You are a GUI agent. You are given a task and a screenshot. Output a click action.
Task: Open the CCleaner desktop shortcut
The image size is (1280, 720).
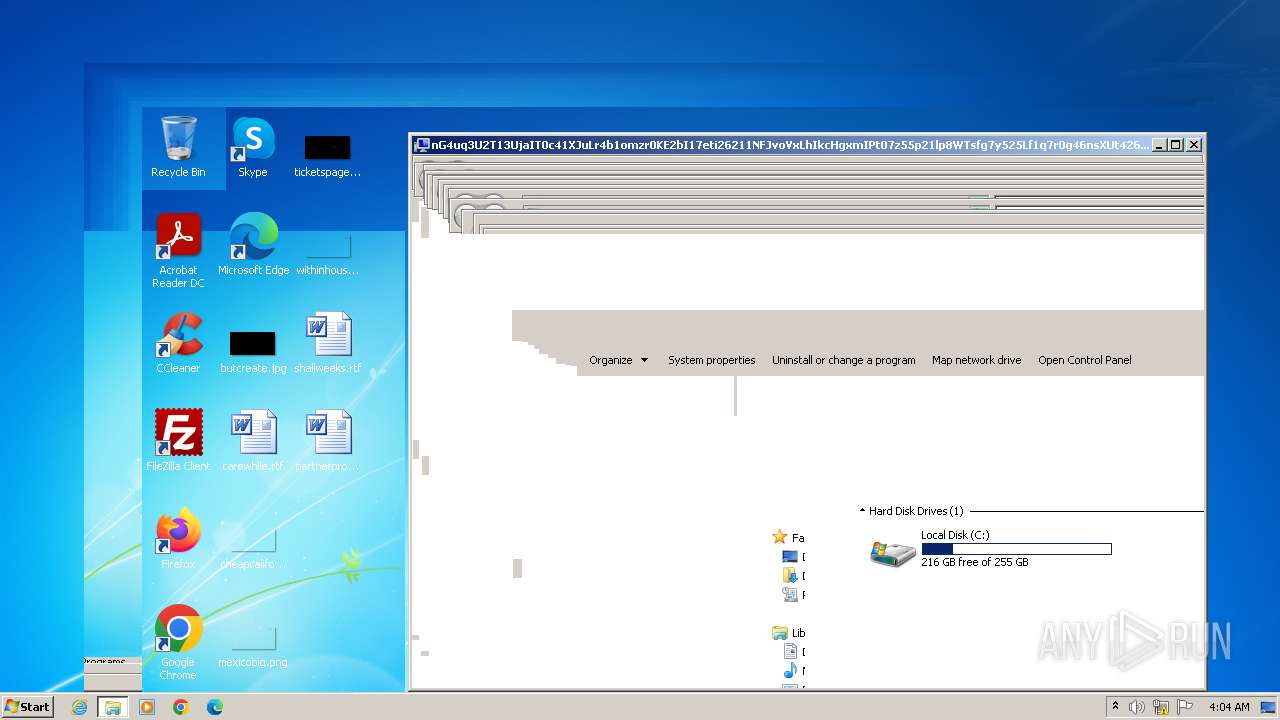178,343
